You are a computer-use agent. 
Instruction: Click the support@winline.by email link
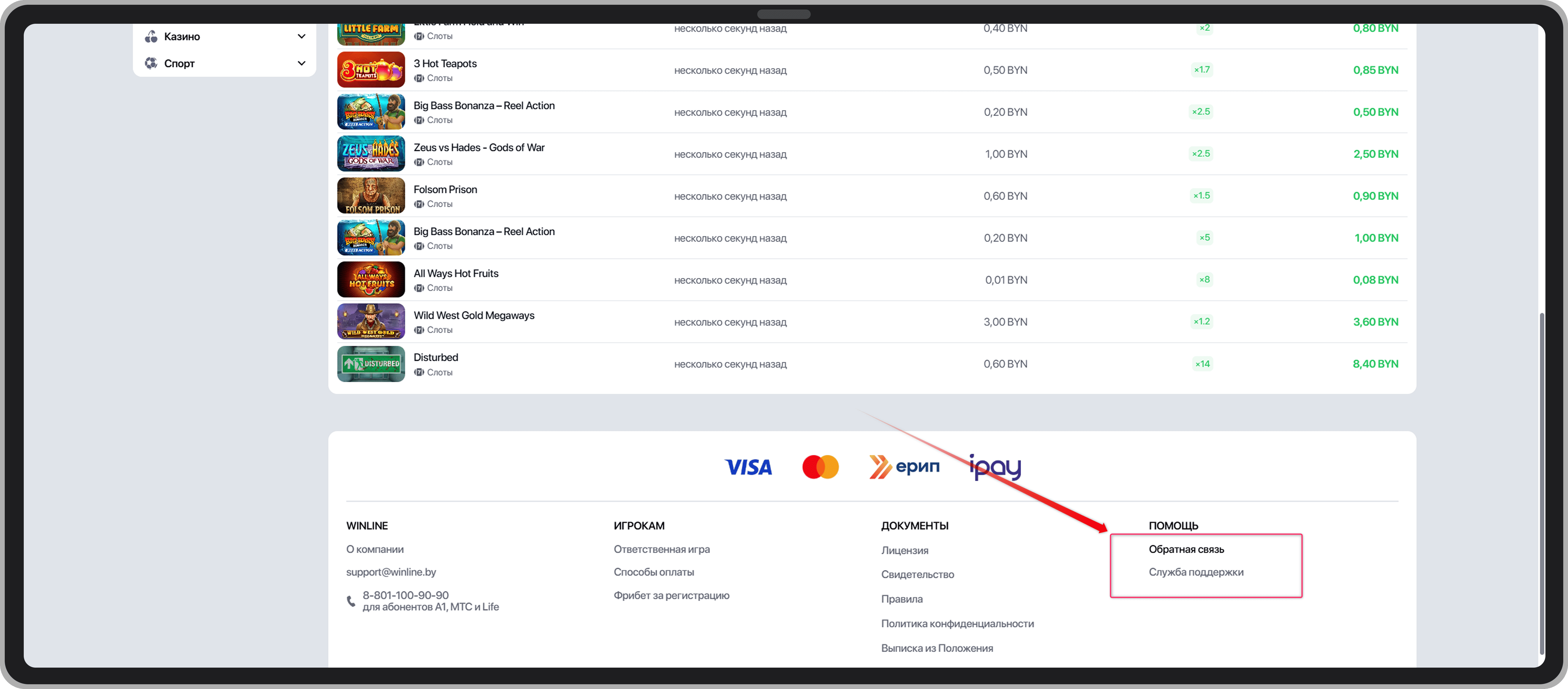391,572
